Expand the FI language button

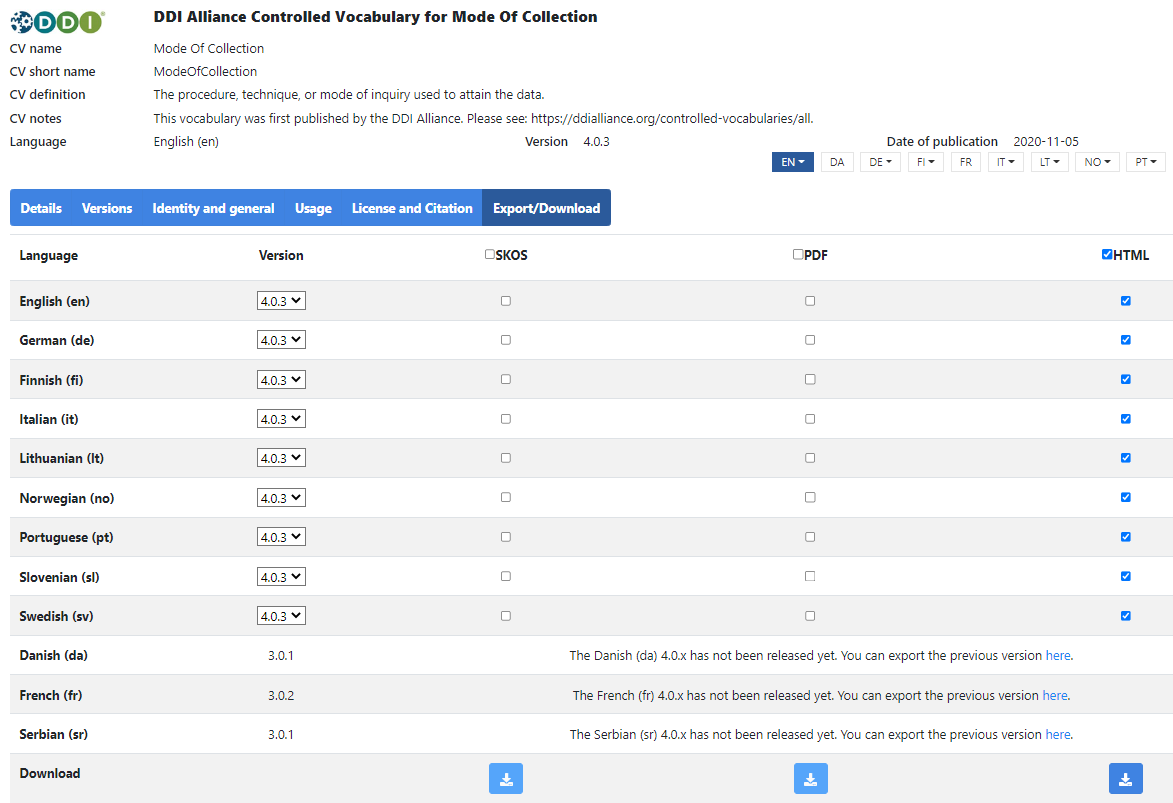tap(925, 162)
